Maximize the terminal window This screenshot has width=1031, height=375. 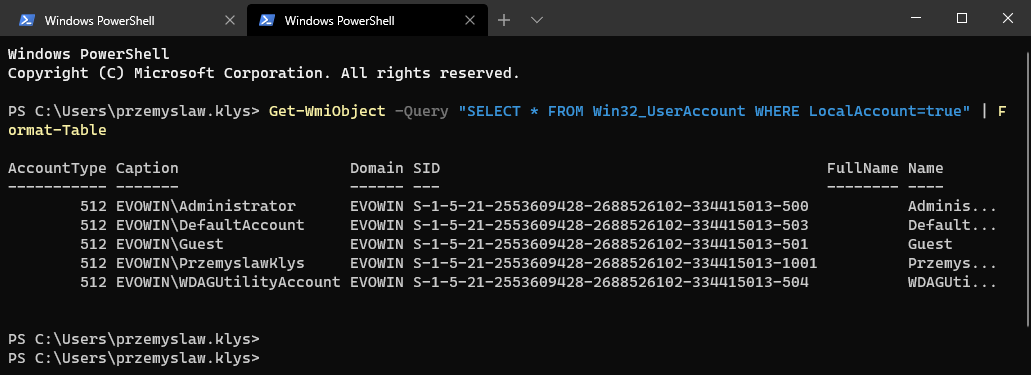pos(961,18)
